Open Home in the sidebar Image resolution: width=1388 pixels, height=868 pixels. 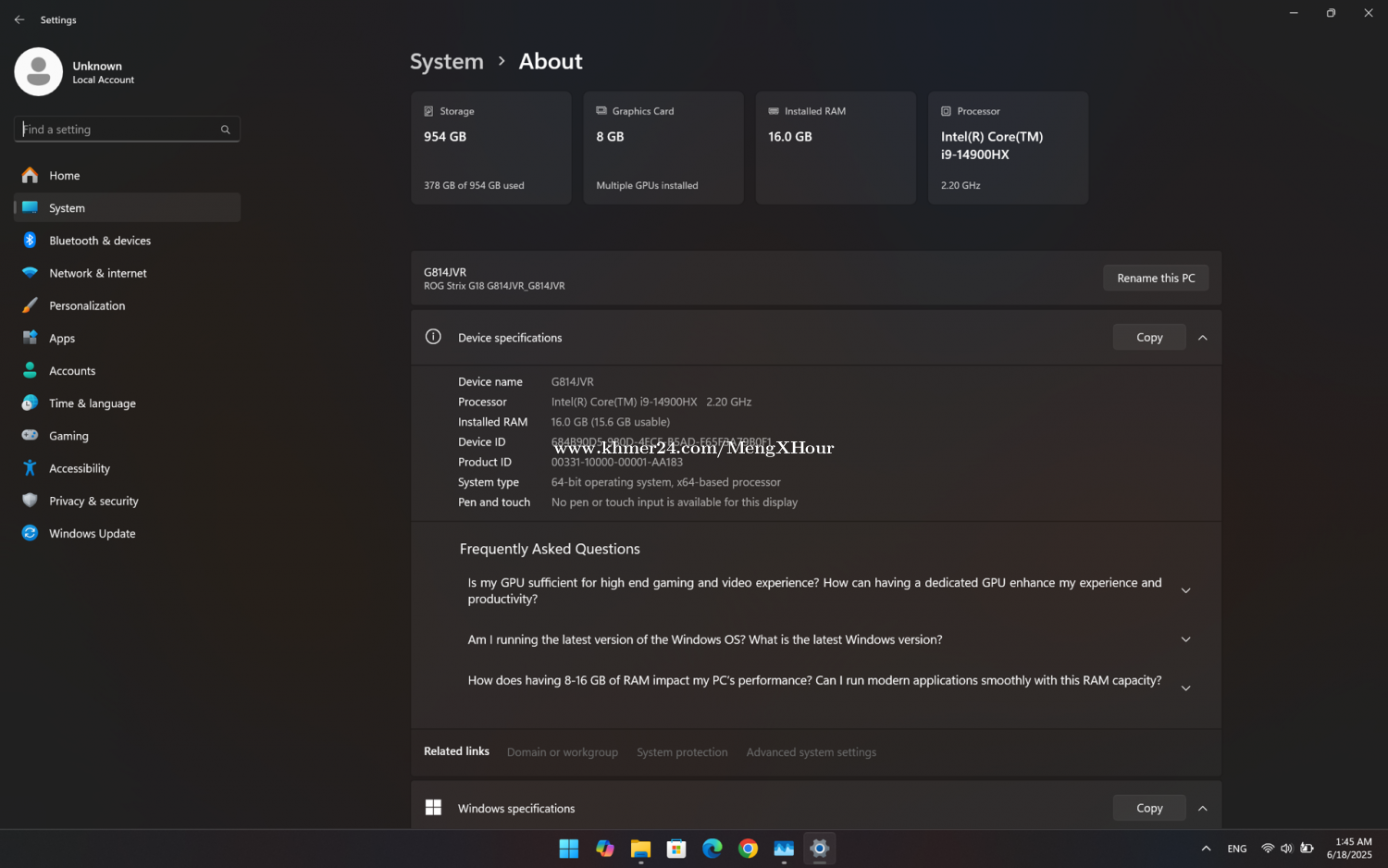point(127,175)
